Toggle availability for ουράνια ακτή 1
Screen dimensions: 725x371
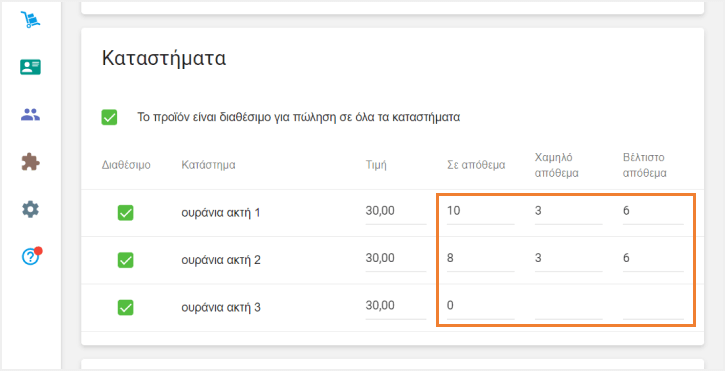(125, 213)
